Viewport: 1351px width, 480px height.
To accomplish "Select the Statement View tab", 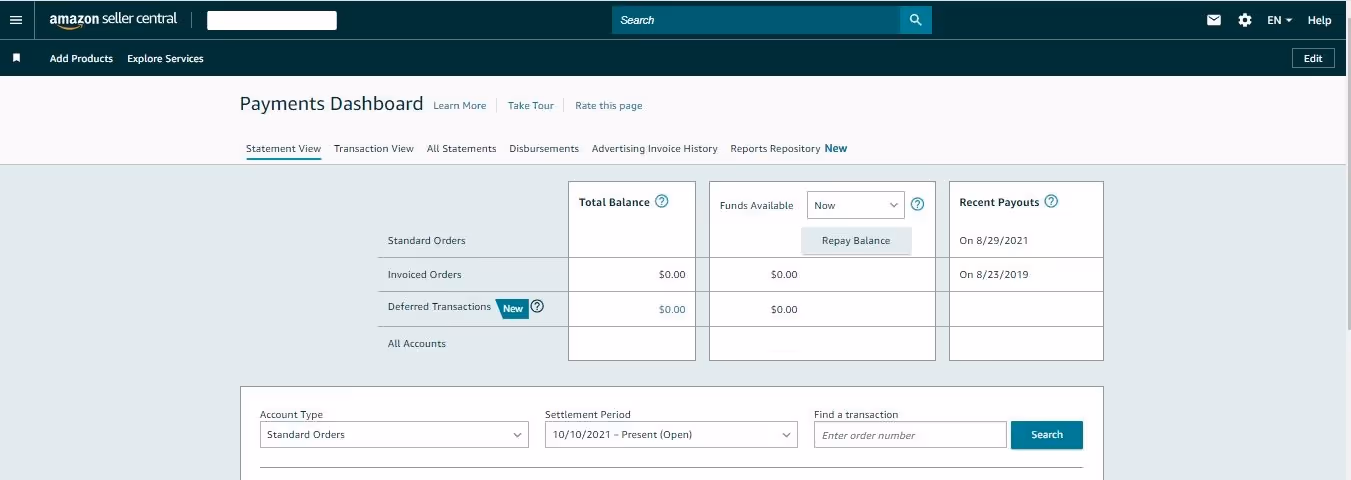I will 284,149.
